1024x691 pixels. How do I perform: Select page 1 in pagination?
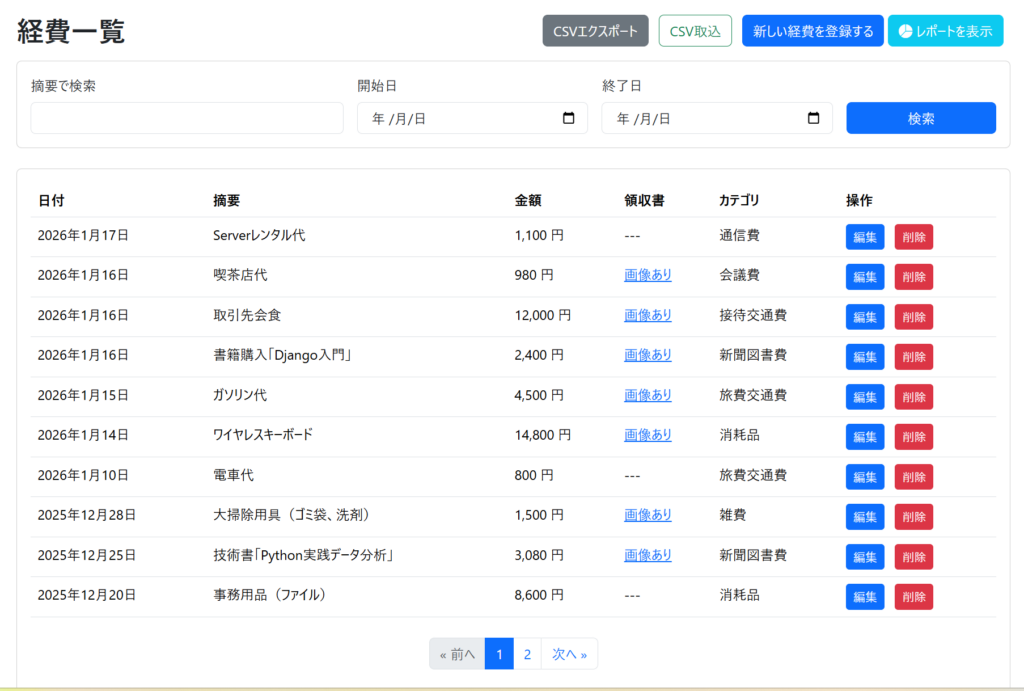[x=499, y=654]
